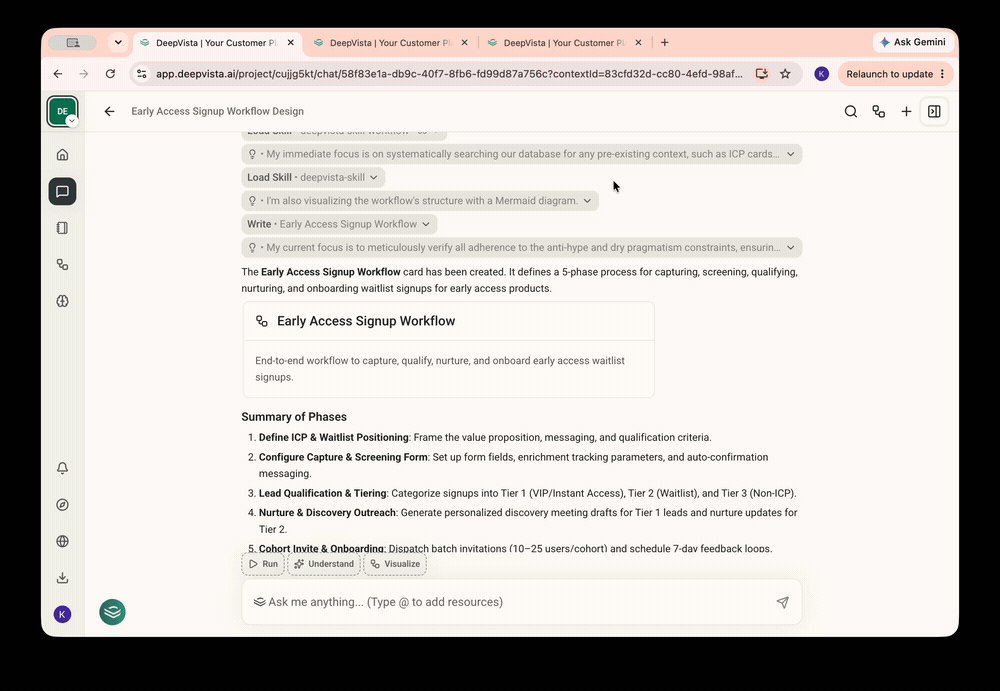Viewport: 1000px width, 691px height.
Task: Open the notebook icon in sidebar
Action: point(62,228)
